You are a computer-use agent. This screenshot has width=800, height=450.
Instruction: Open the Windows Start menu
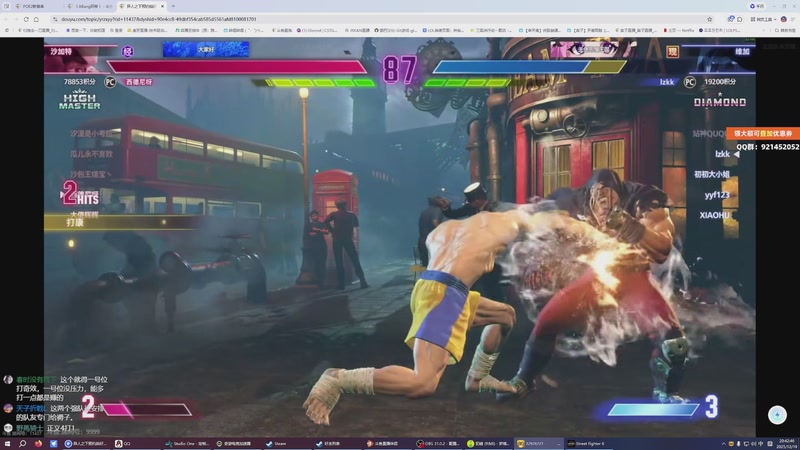coord(7,444)
